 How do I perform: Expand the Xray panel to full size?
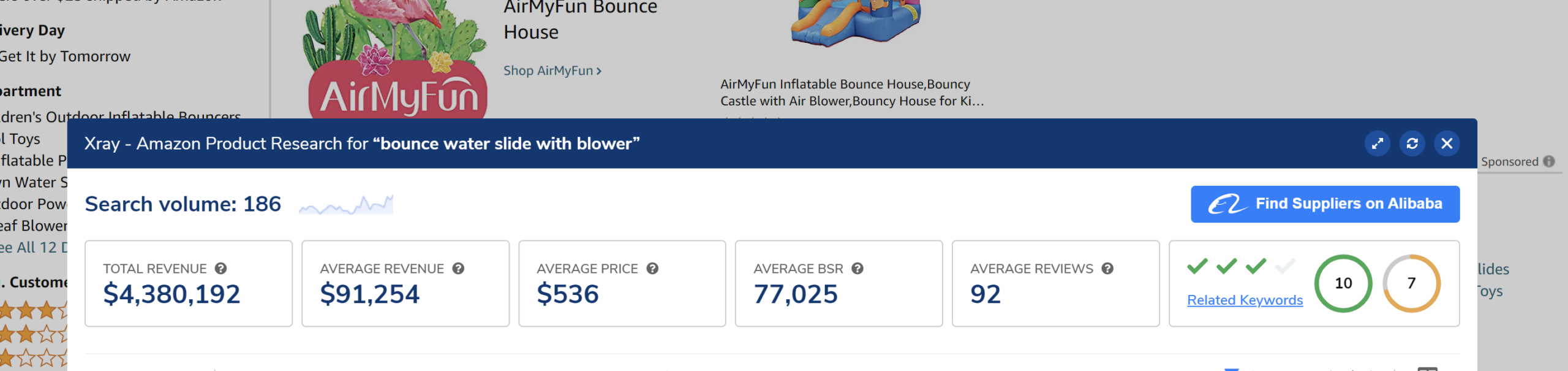[1378, 143]
